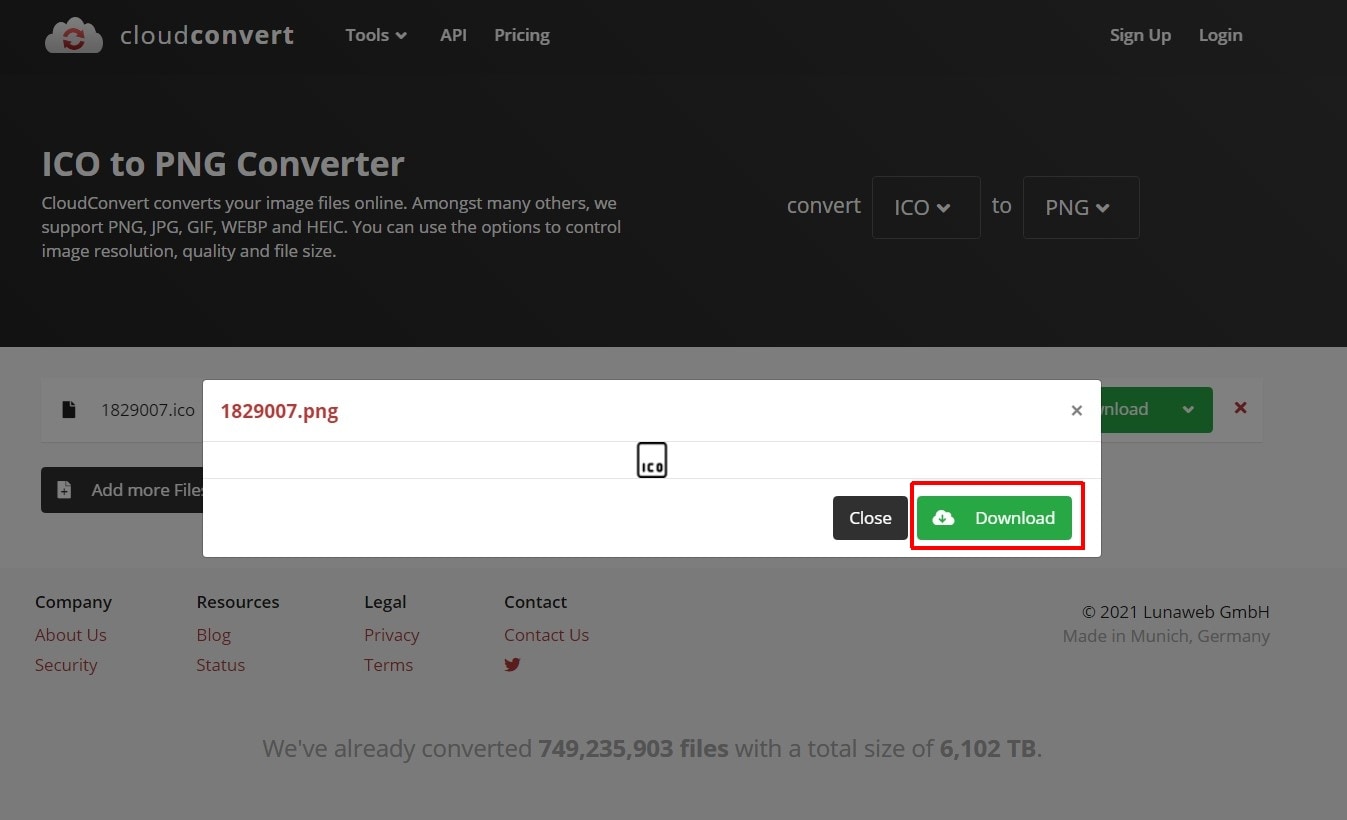The image size is (1347, 820).
Task: Click the cloudconvert brand name text
Action: tap(207, 36)
